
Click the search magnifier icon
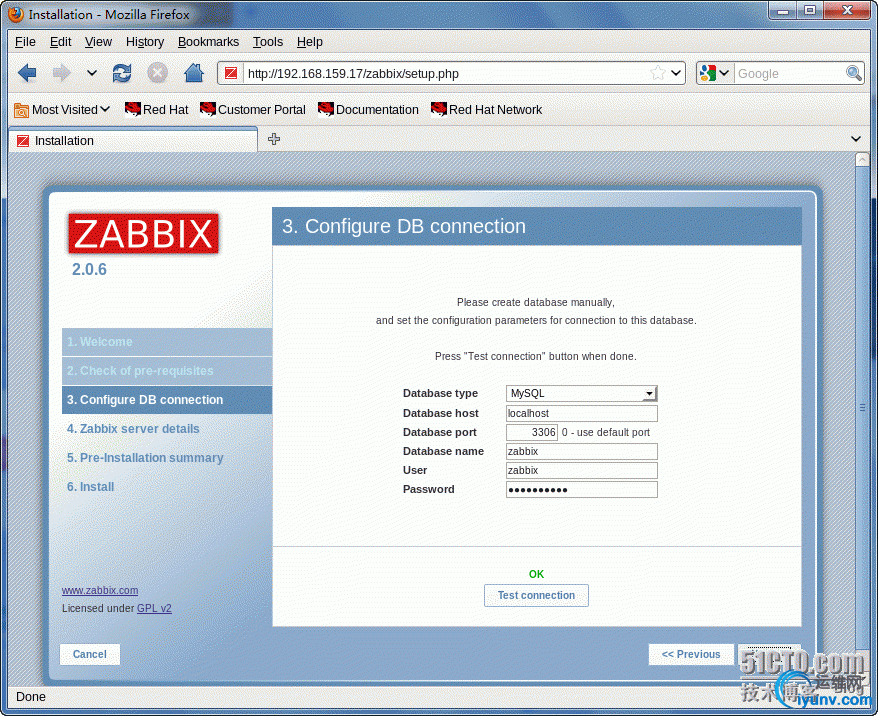853,73
